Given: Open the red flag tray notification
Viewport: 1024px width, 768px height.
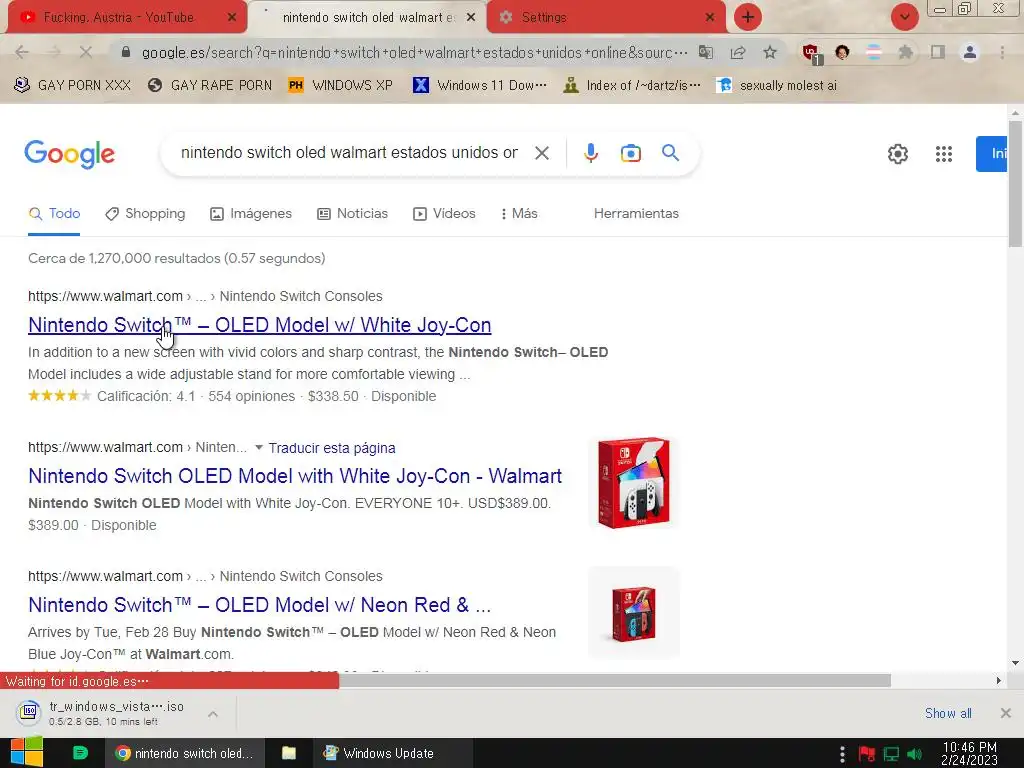Looking at the screenshot, I should (867, 754).
